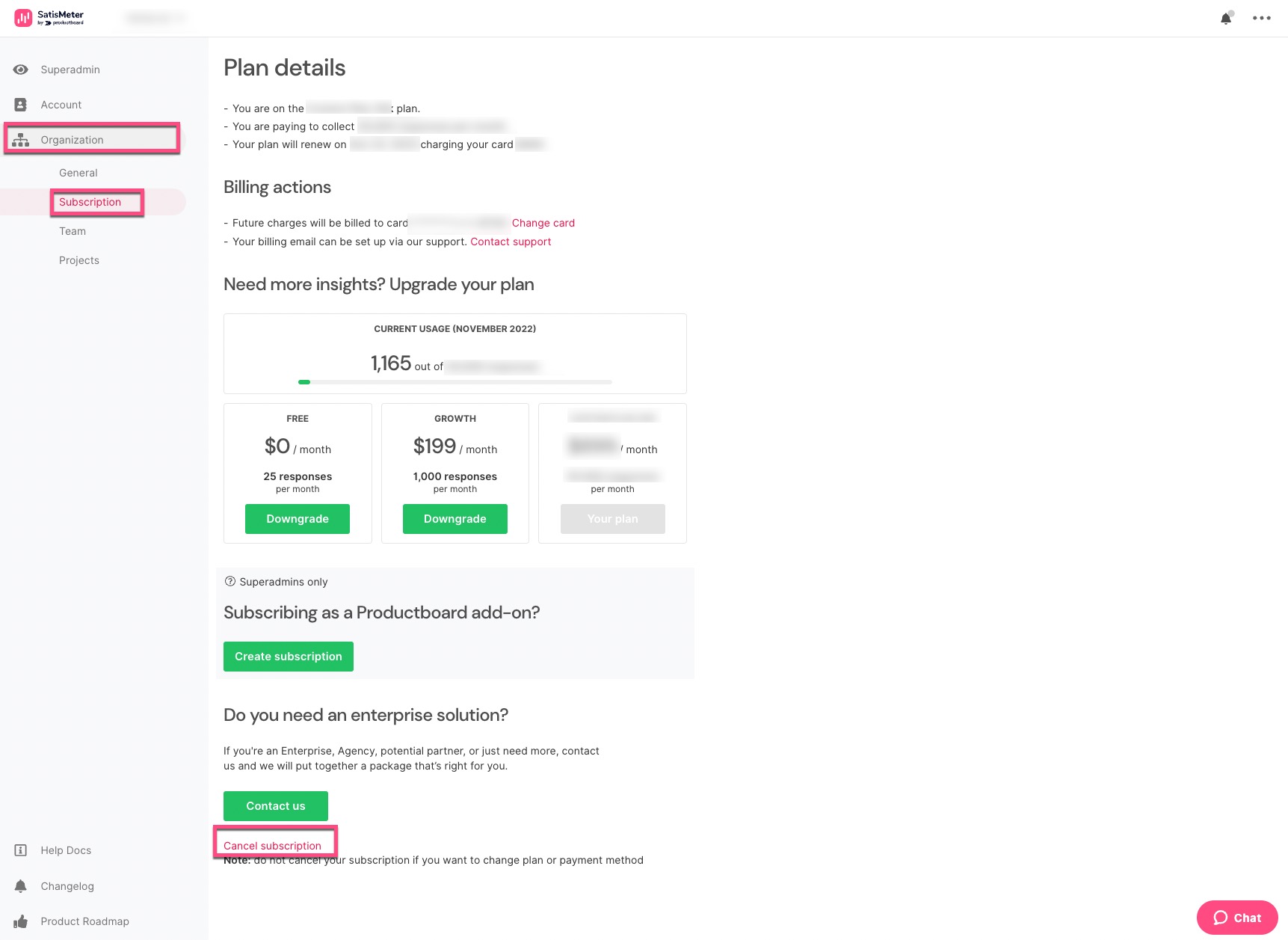Open the Projects section
The width and height of the screenshot is (1288, 940).
(79, 260)
